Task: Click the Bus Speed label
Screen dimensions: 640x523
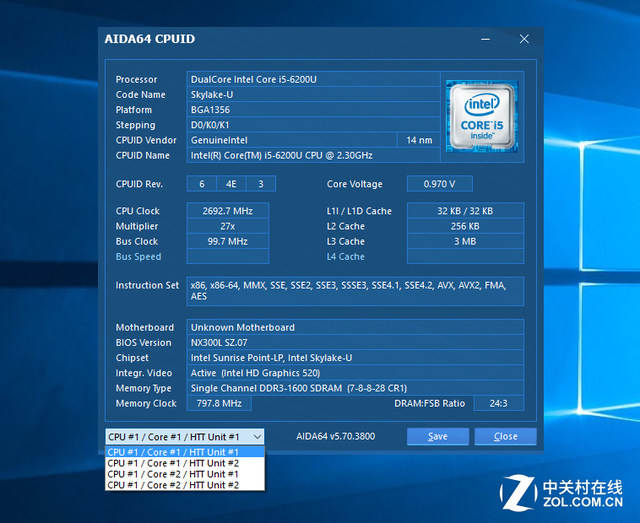Action: [138, 256]
